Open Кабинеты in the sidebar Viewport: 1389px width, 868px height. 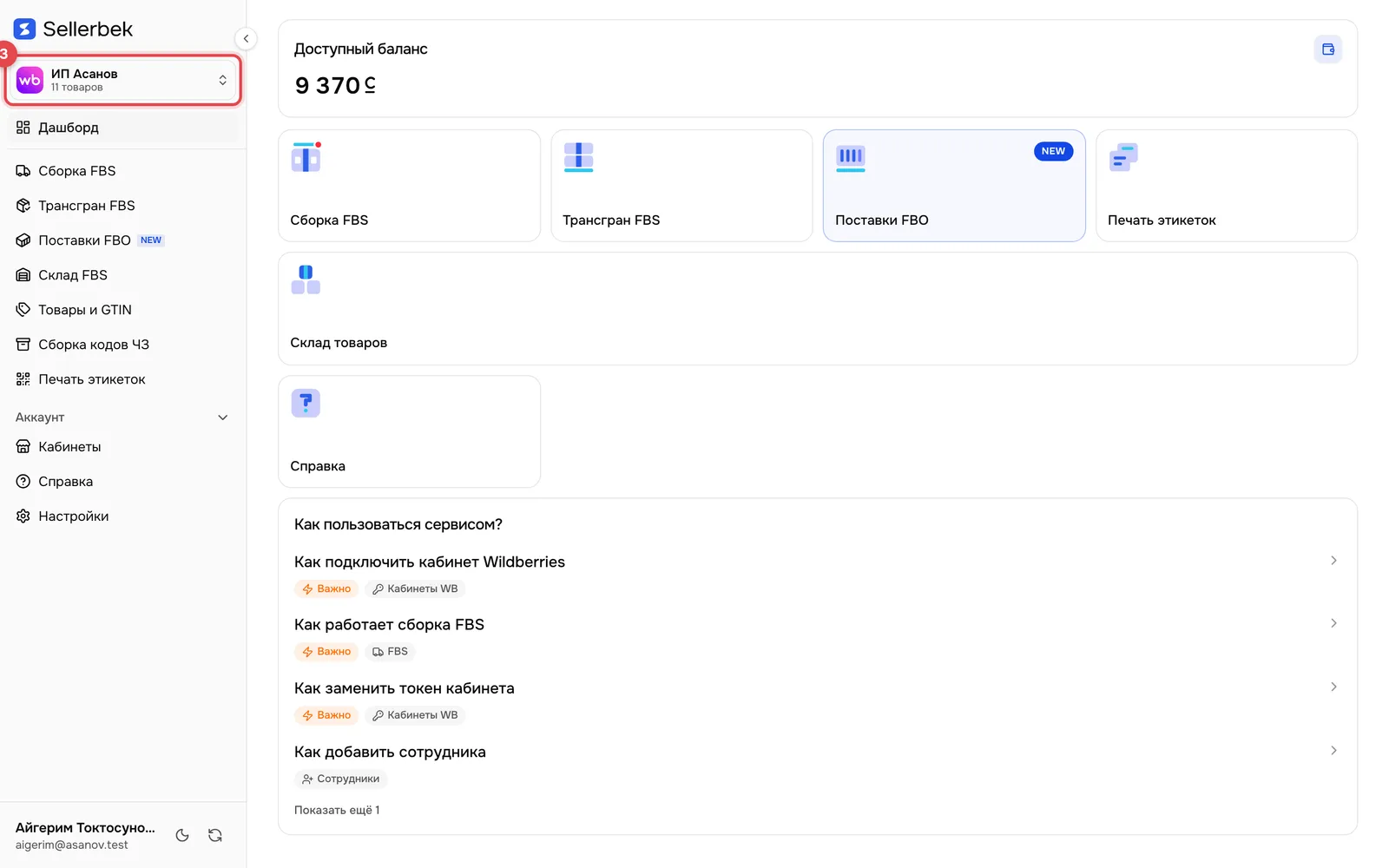[x=69, y=447]
